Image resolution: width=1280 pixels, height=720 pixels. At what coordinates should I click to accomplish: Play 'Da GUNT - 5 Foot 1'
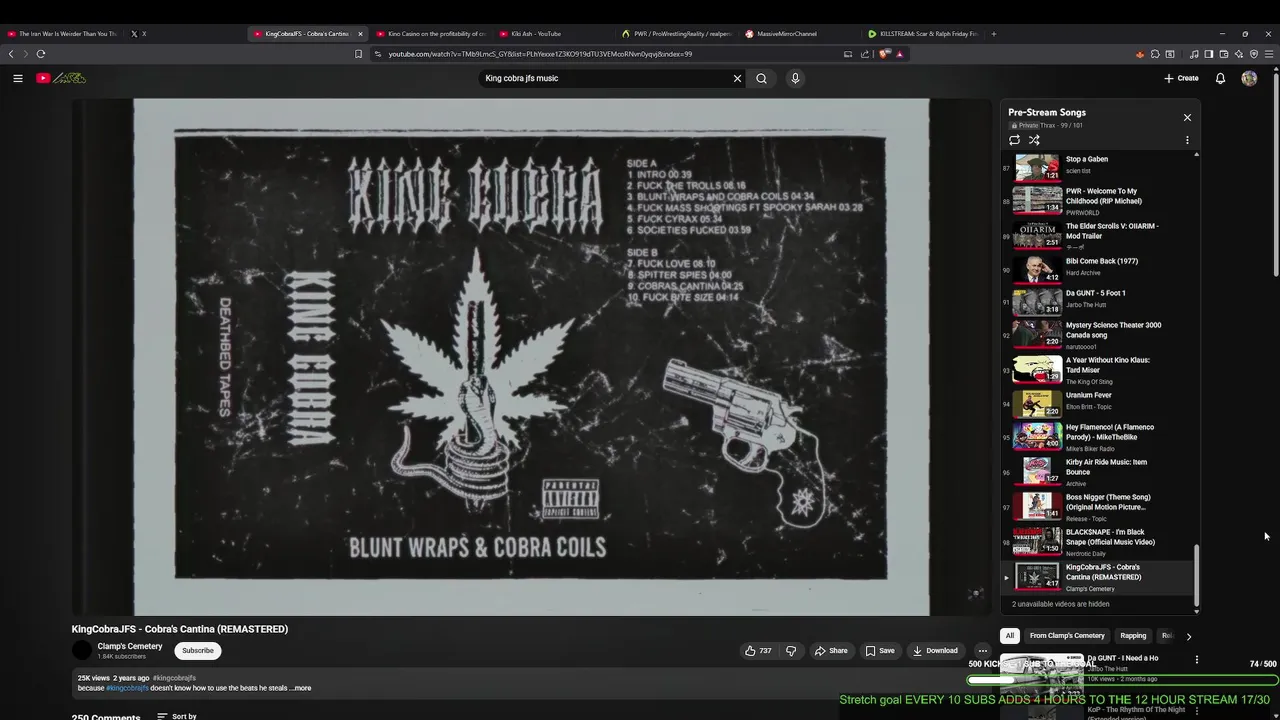(x=1097, y=302)
